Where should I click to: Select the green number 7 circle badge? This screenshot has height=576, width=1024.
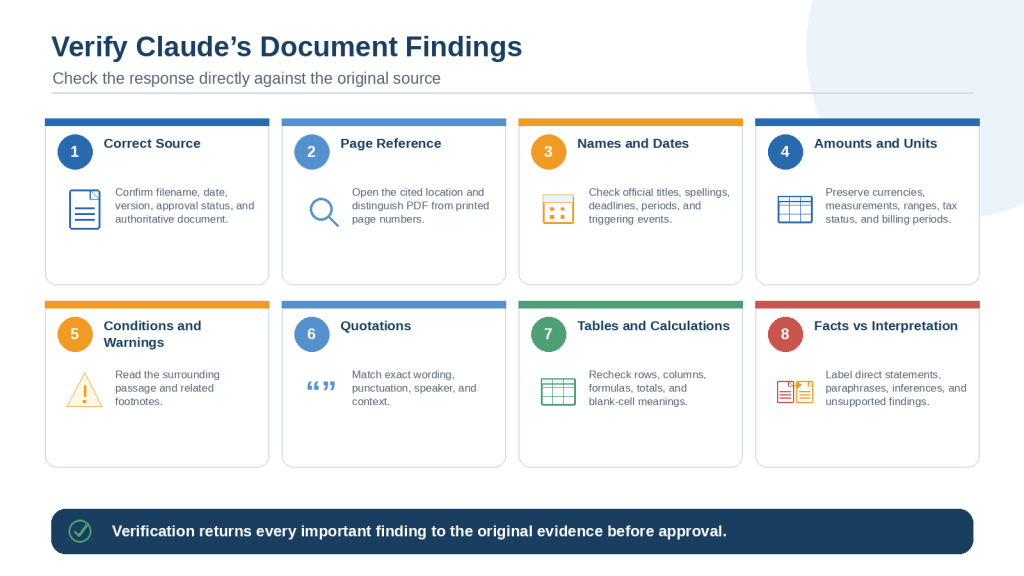click(x=549, y=334)
